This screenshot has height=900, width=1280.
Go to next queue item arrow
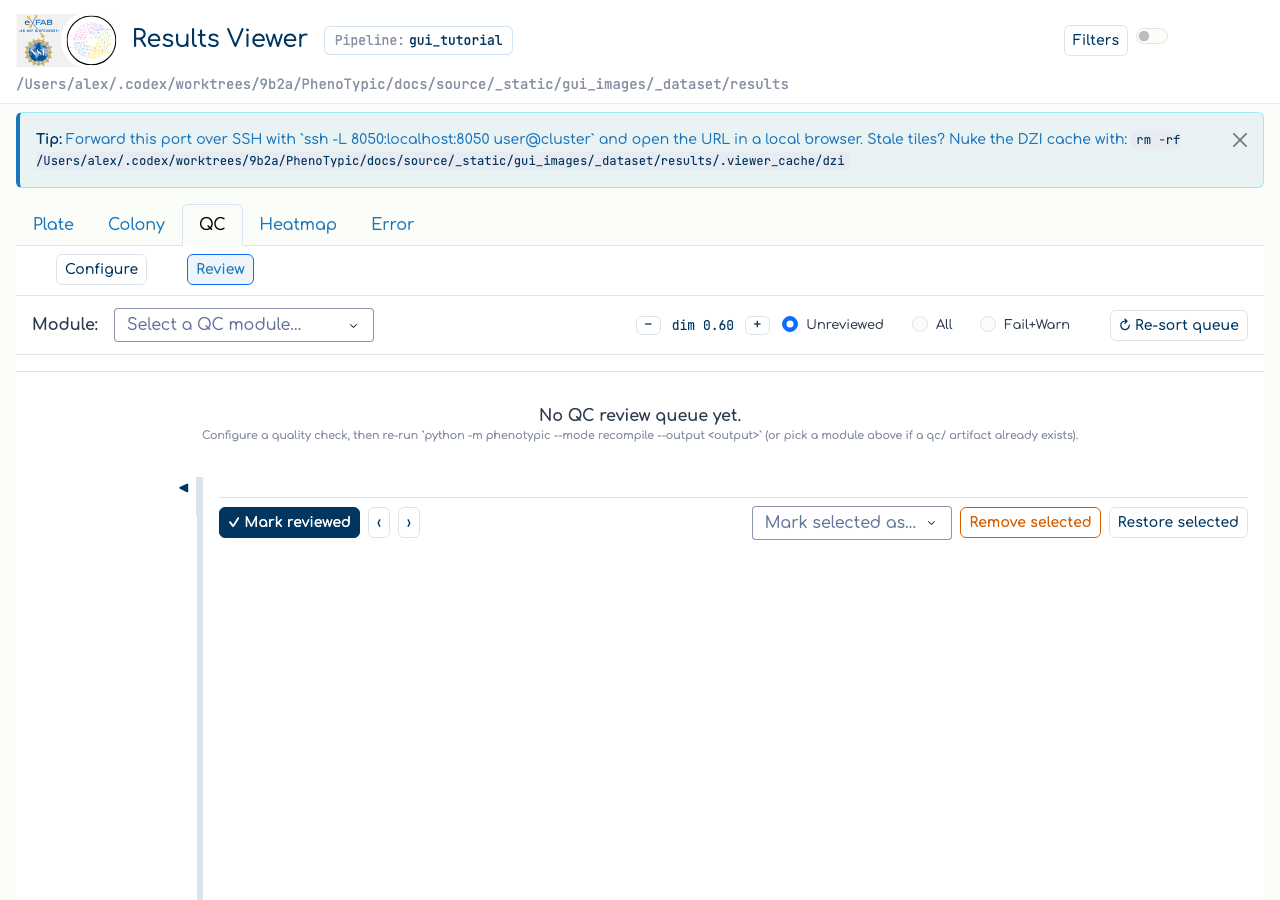409,522
